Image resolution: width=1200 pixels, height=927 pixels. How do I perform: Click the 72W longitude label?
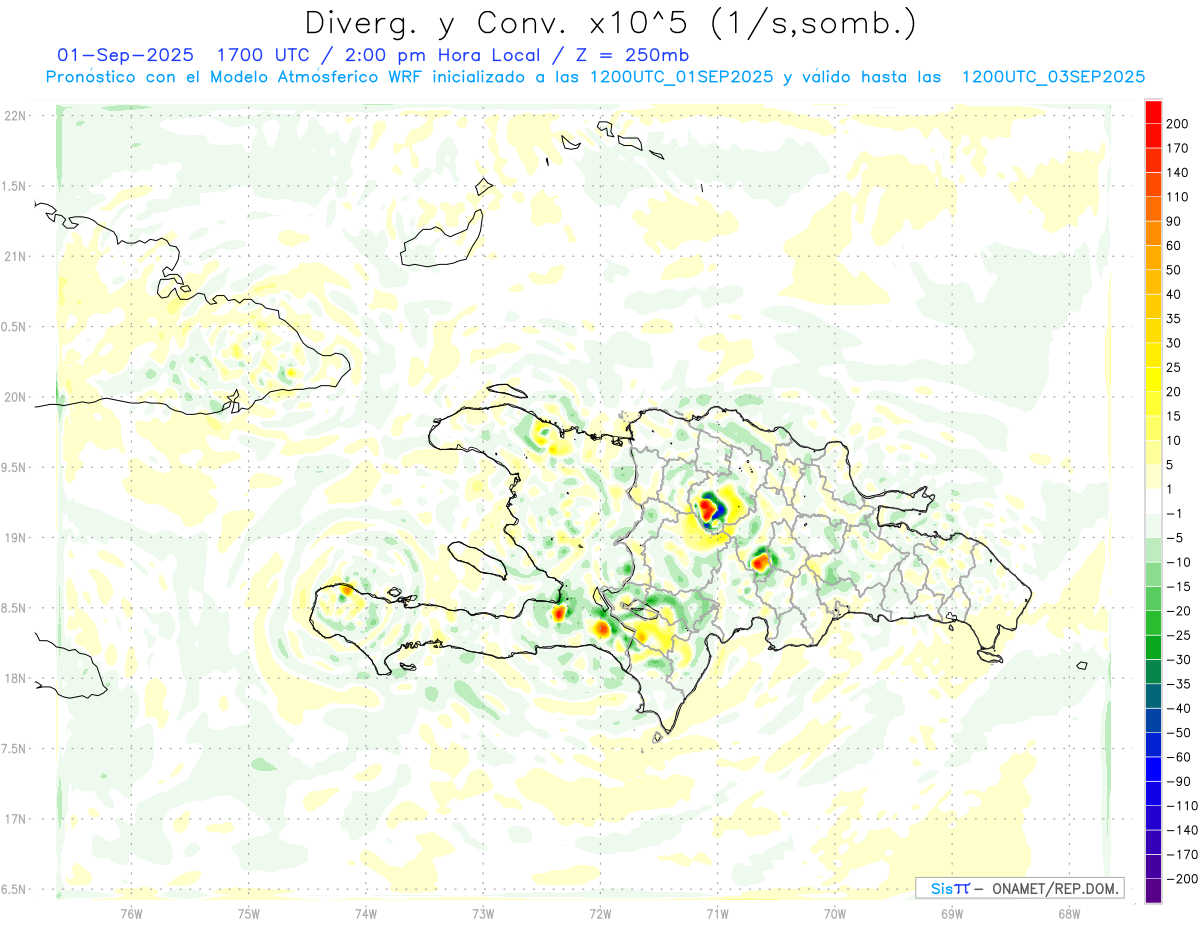coord(600,914)
